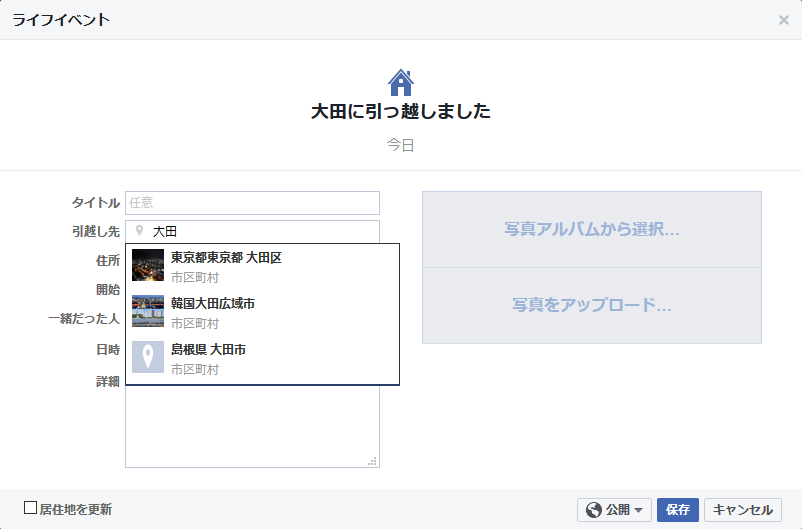The width and height of the screenshot is (802, 529).
Task: Click the 保存 button
Action: click(678, 510)
